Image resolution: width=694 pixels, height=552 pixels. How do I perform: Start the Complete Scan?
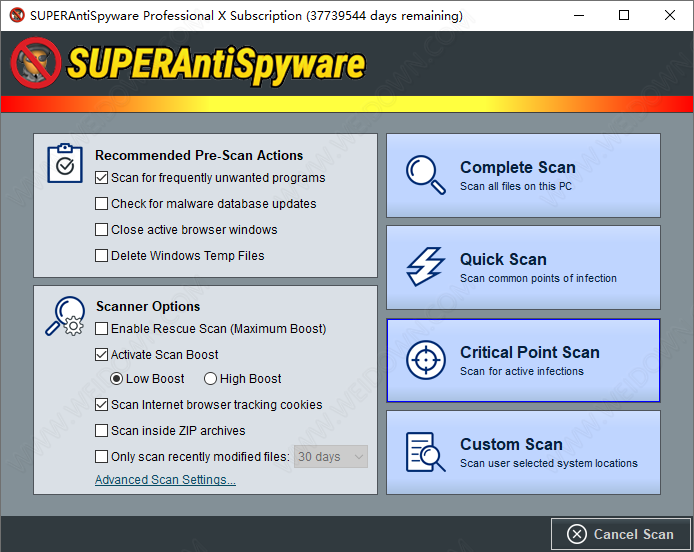[524, 175]
